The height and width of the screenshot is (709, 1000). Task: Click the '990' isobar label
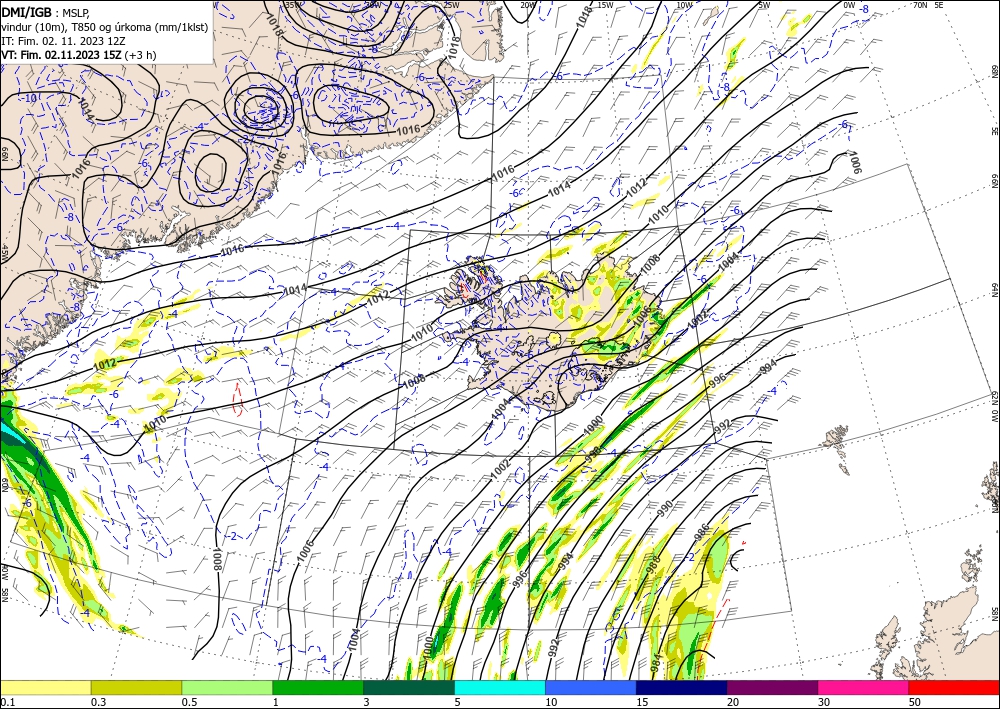click(x=665, y=508)
